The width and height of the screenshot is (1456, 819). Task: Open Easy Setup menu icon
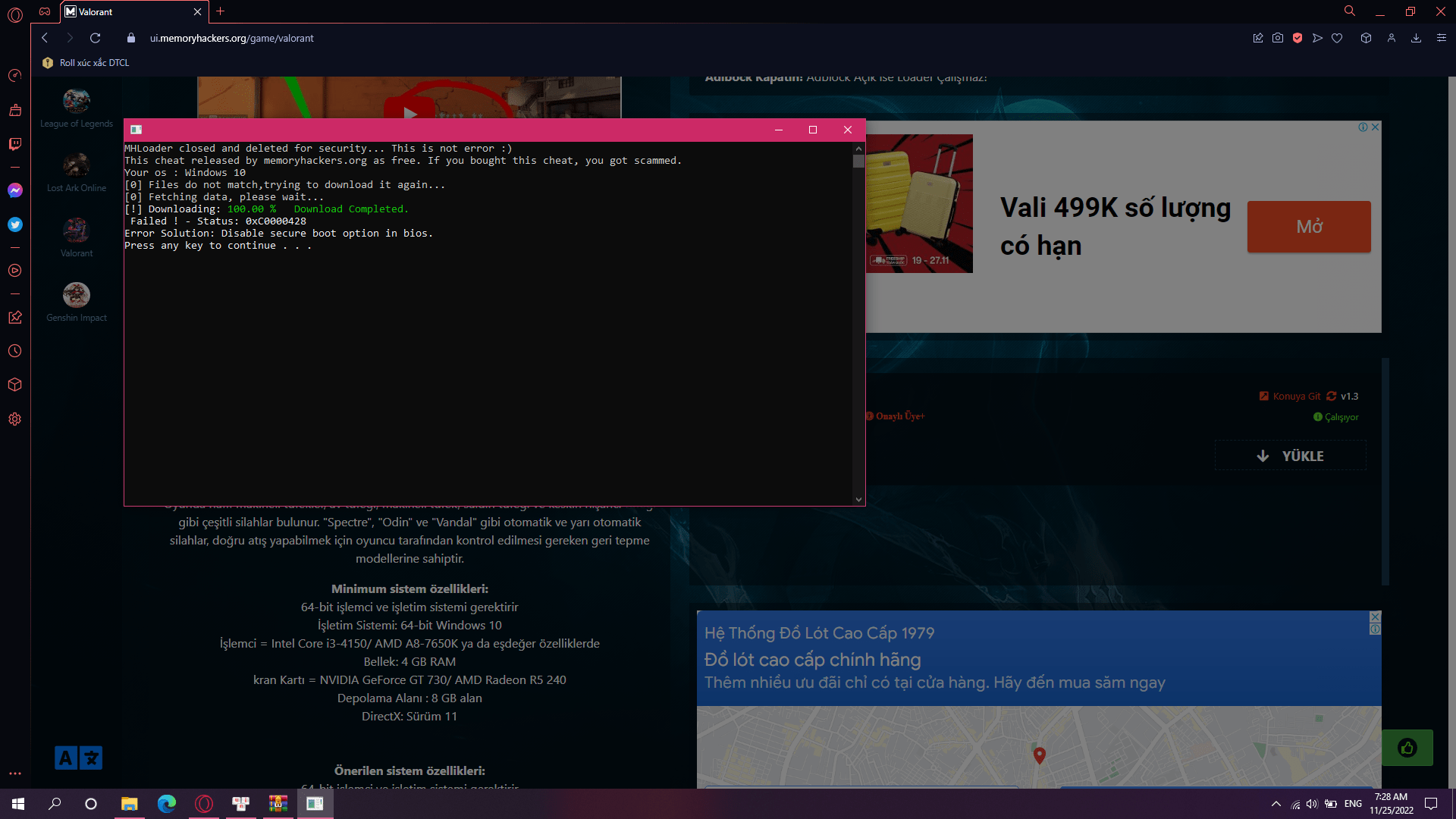(x=1442, y=38)
